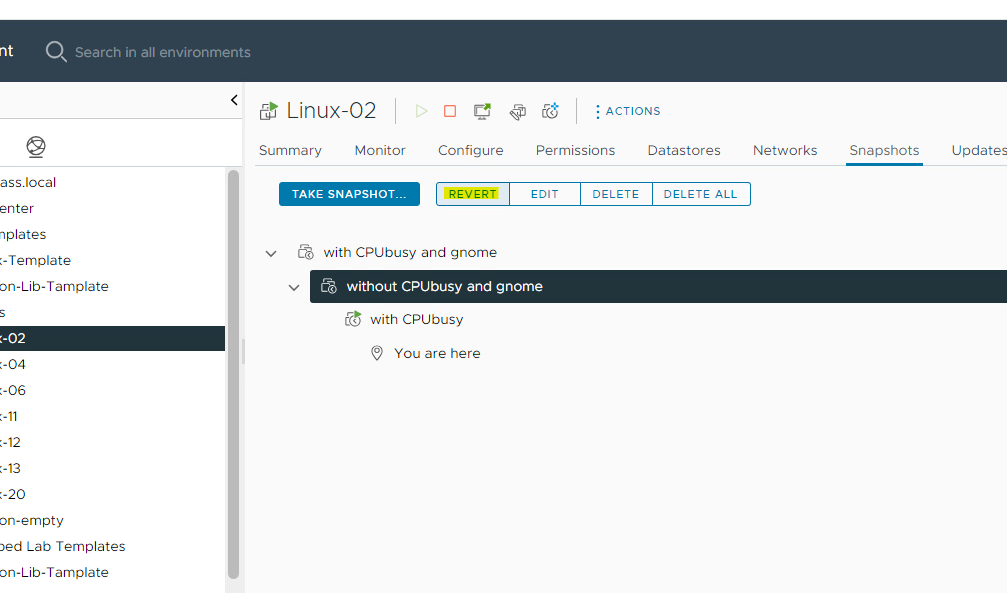Power off the VM with red stop icon

450,111
